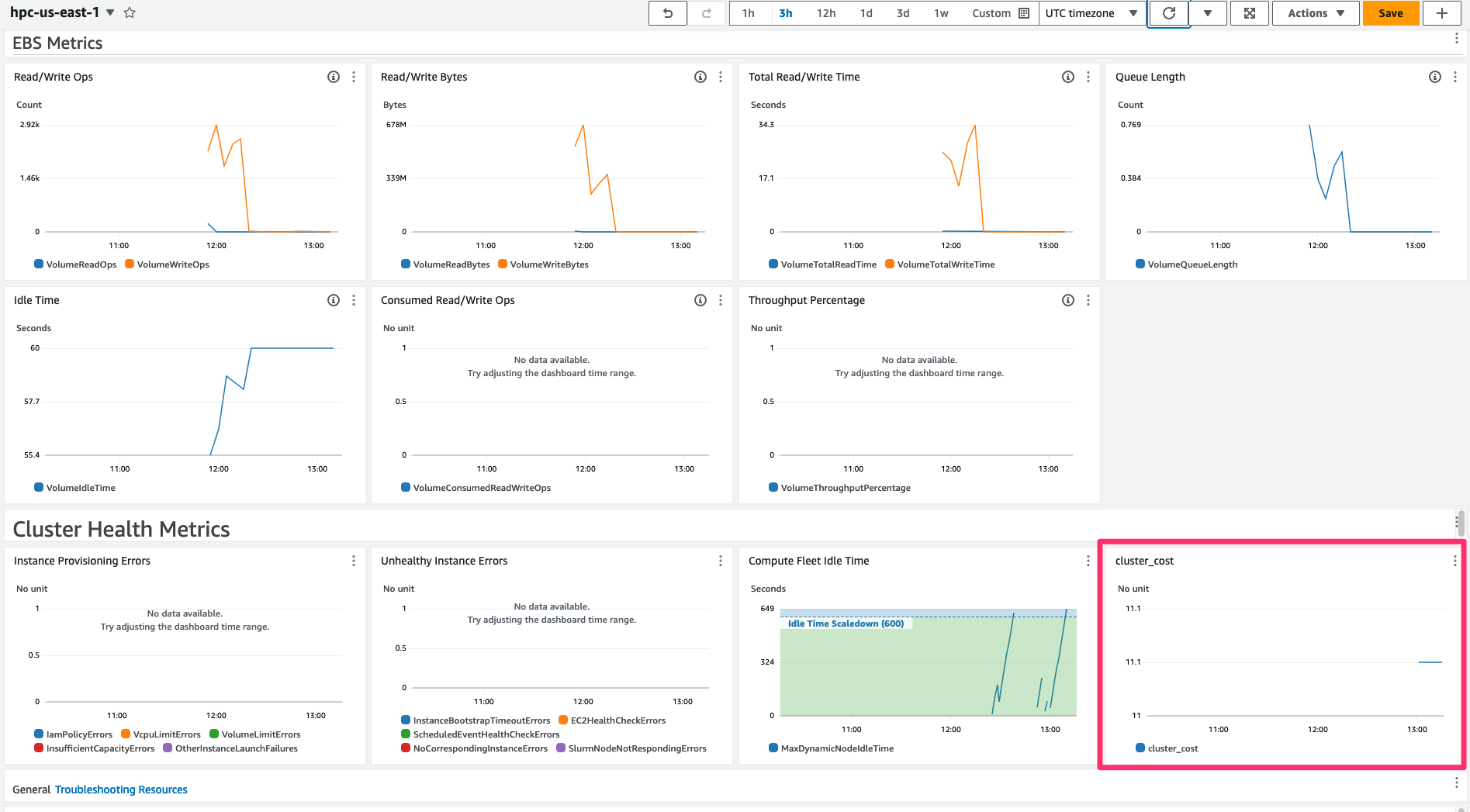Click the page vertical scrollbar thumb
Viewport: 1470px width, 812px height.
coord(1461,523)
